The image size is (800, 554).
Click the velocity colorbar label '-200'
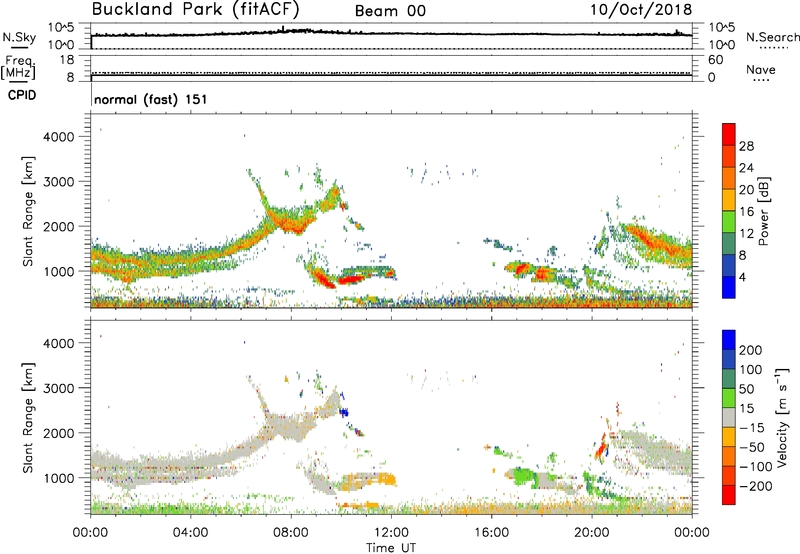pyautogui.click(x=755, y=486)
